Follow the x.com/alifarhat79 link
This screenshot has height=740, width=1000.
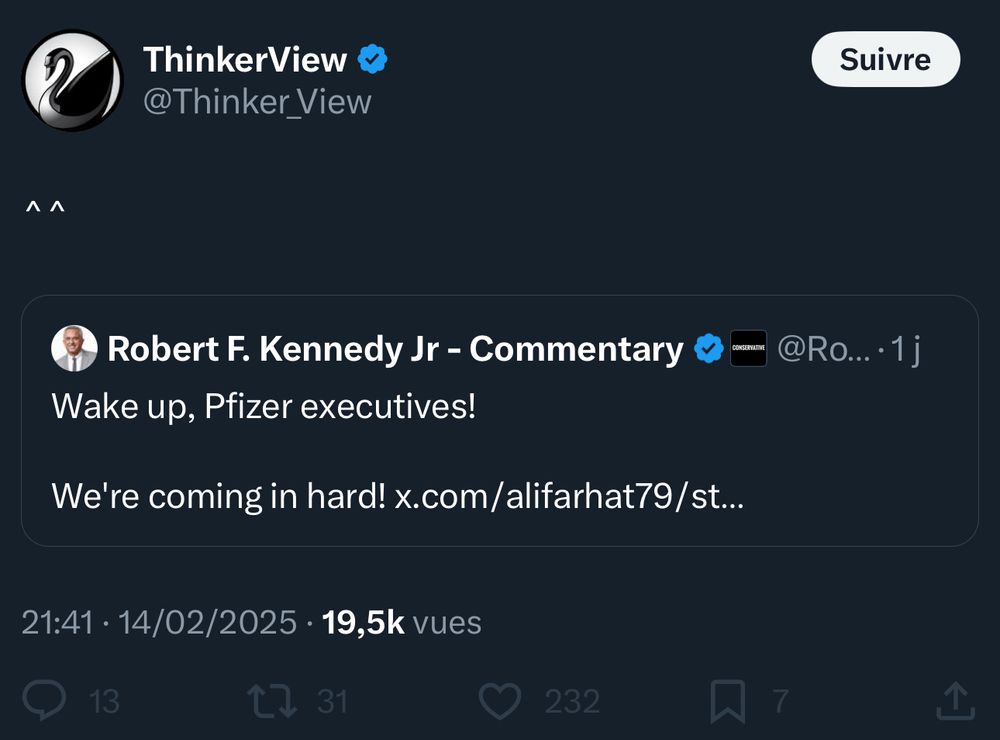tap(569, 495)
